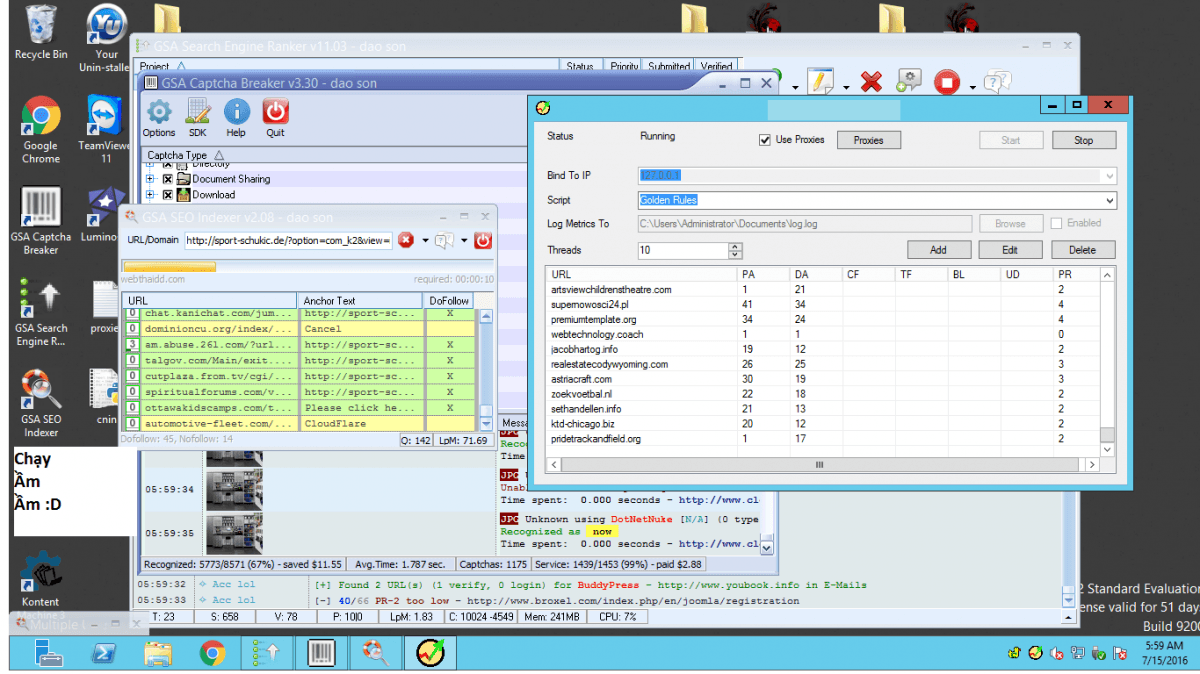1200x674 pixels.
Task: Toggle the Directory captcha type checkbox
Action: pos(168,164)
